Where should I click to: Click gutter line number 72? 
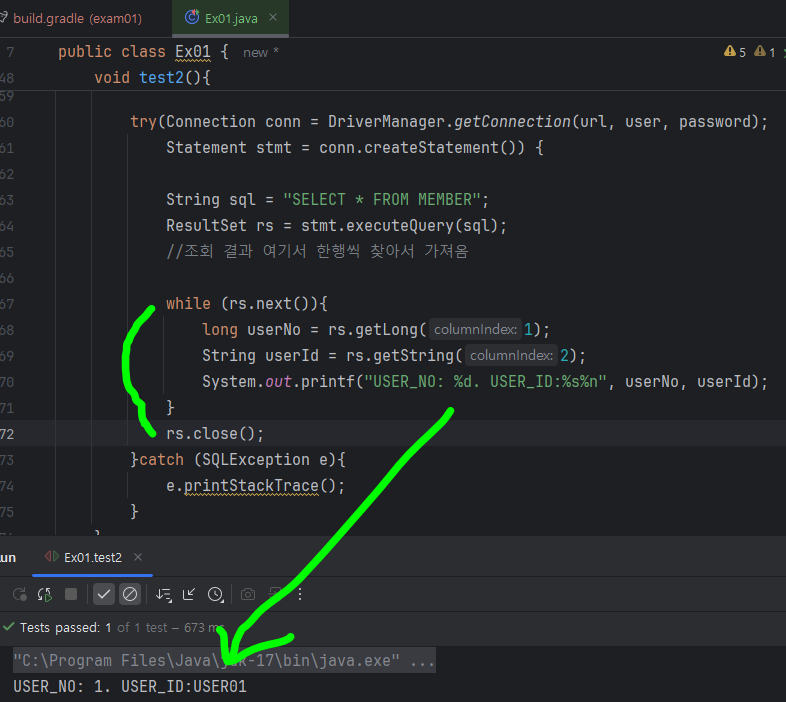(x=7, y=434)
